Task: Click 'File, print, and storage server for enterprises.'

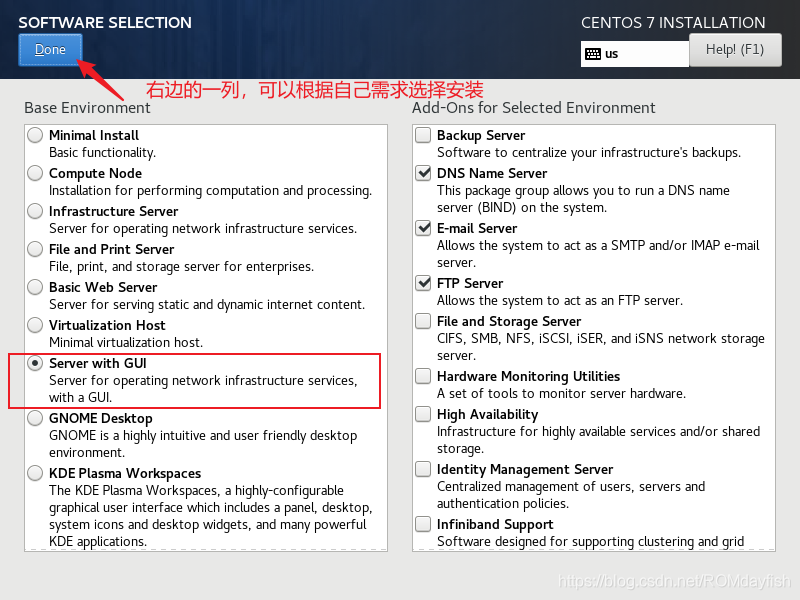Action: coord(182,266)
